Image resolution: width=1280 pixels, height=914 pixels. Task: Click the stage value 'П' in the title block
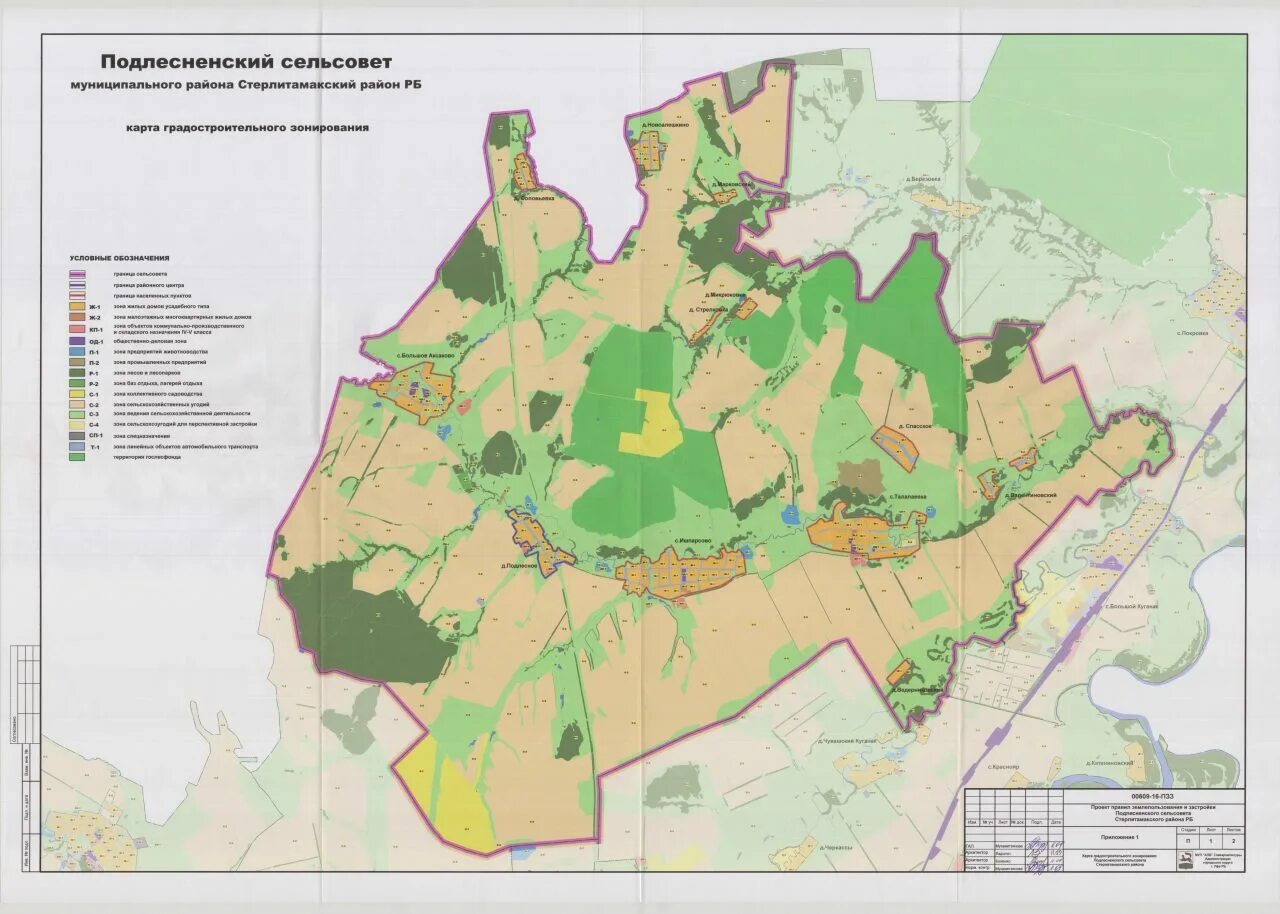coord(1188,841)
